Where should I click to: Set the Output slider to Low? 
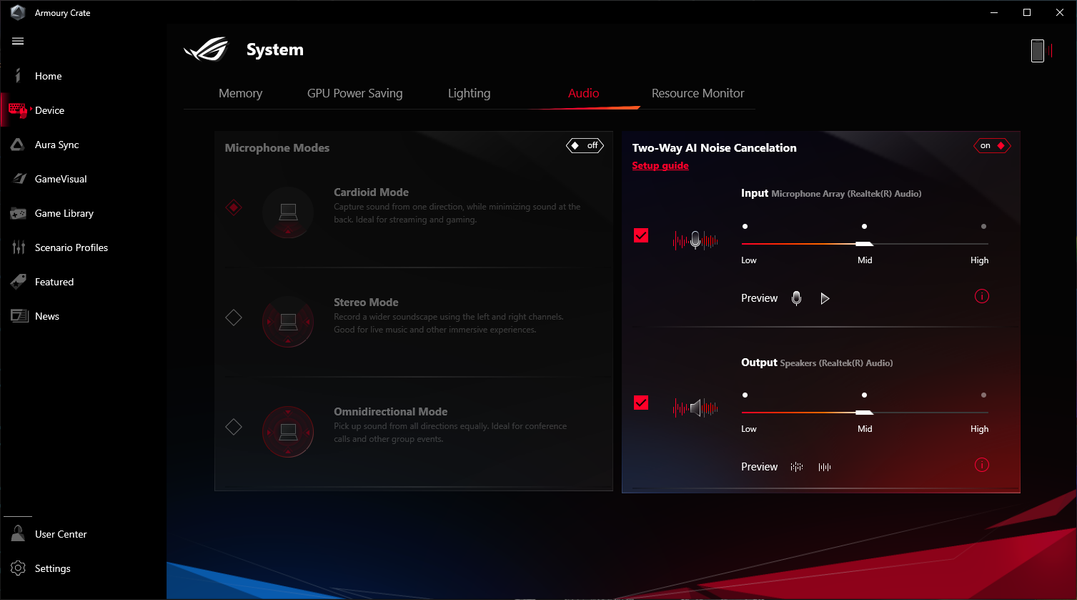[745, 395]
